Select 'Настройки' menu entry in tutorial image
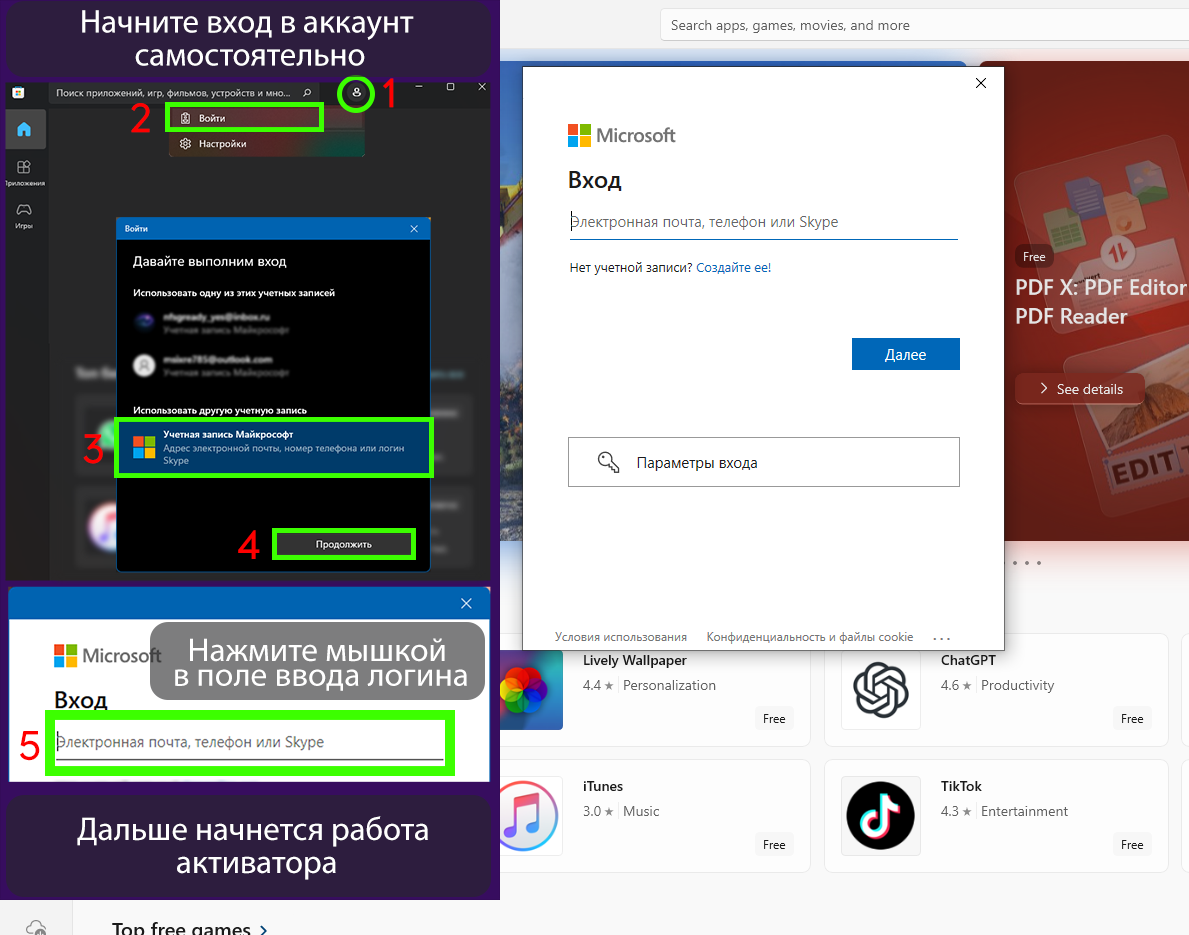Image resolution: width=1189 pixels, height=935 pixels. point(265,143)
